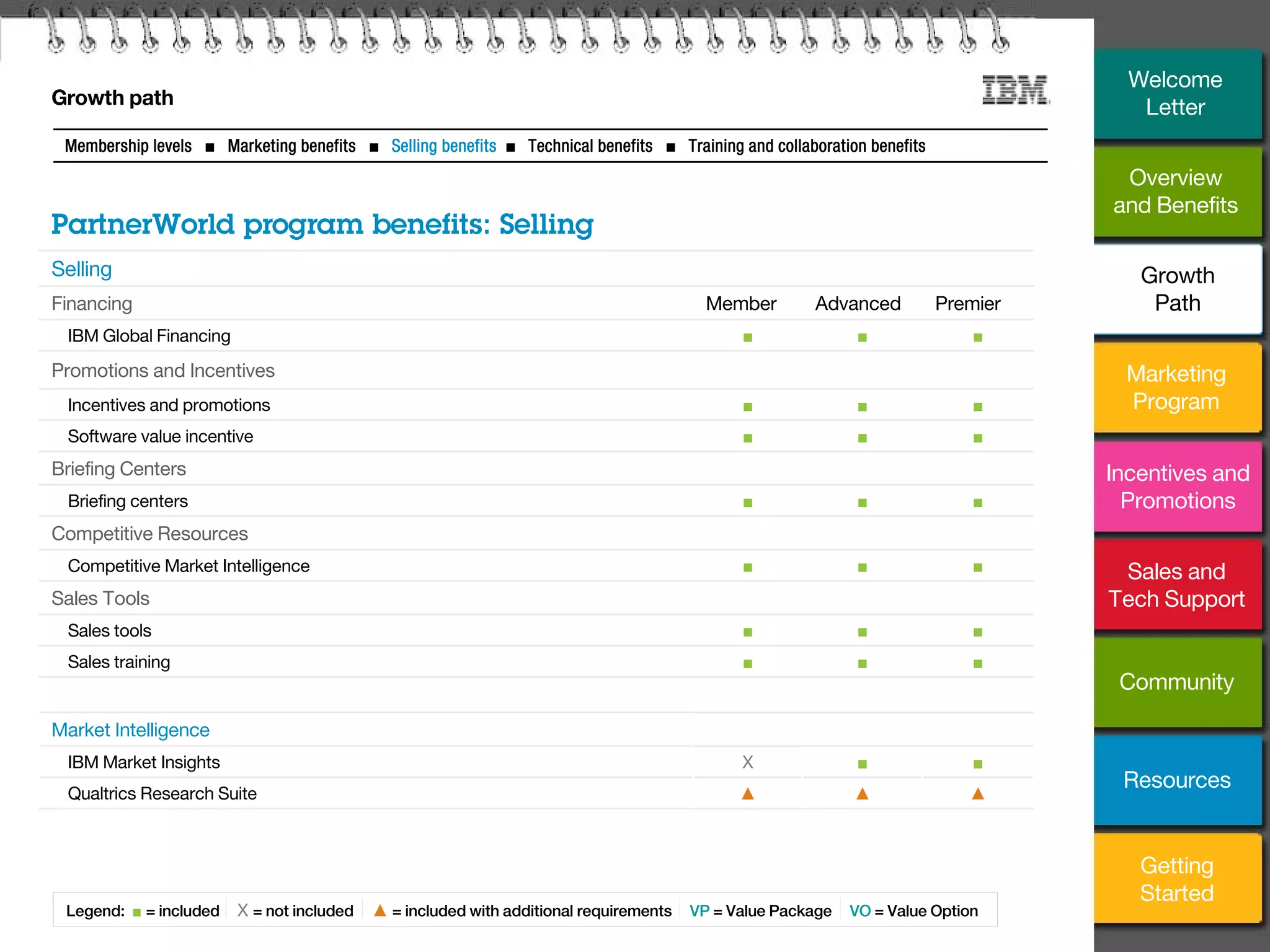Click the 'Market Intelligence' section heading

pos(130,730)
